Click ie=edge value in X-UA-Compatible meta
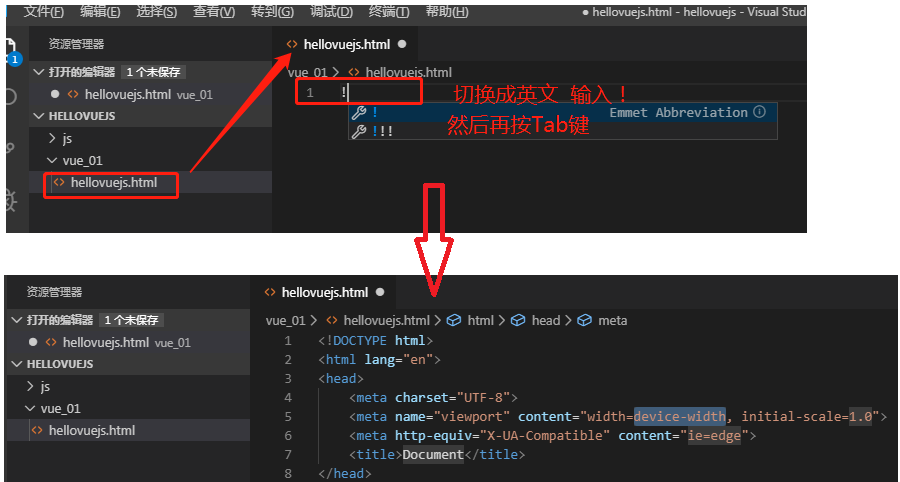This screenshot has width=900, height=482. tap(714, 436)
